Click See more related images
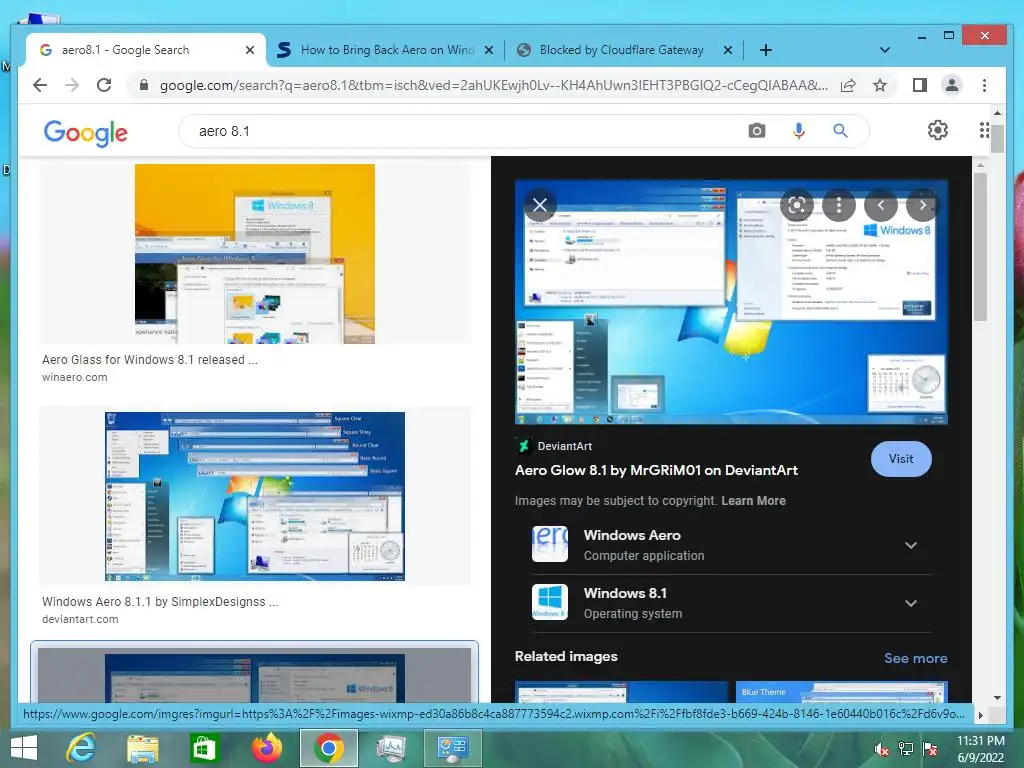Viewport: 1024px width, 768px height. coord(916,658)
